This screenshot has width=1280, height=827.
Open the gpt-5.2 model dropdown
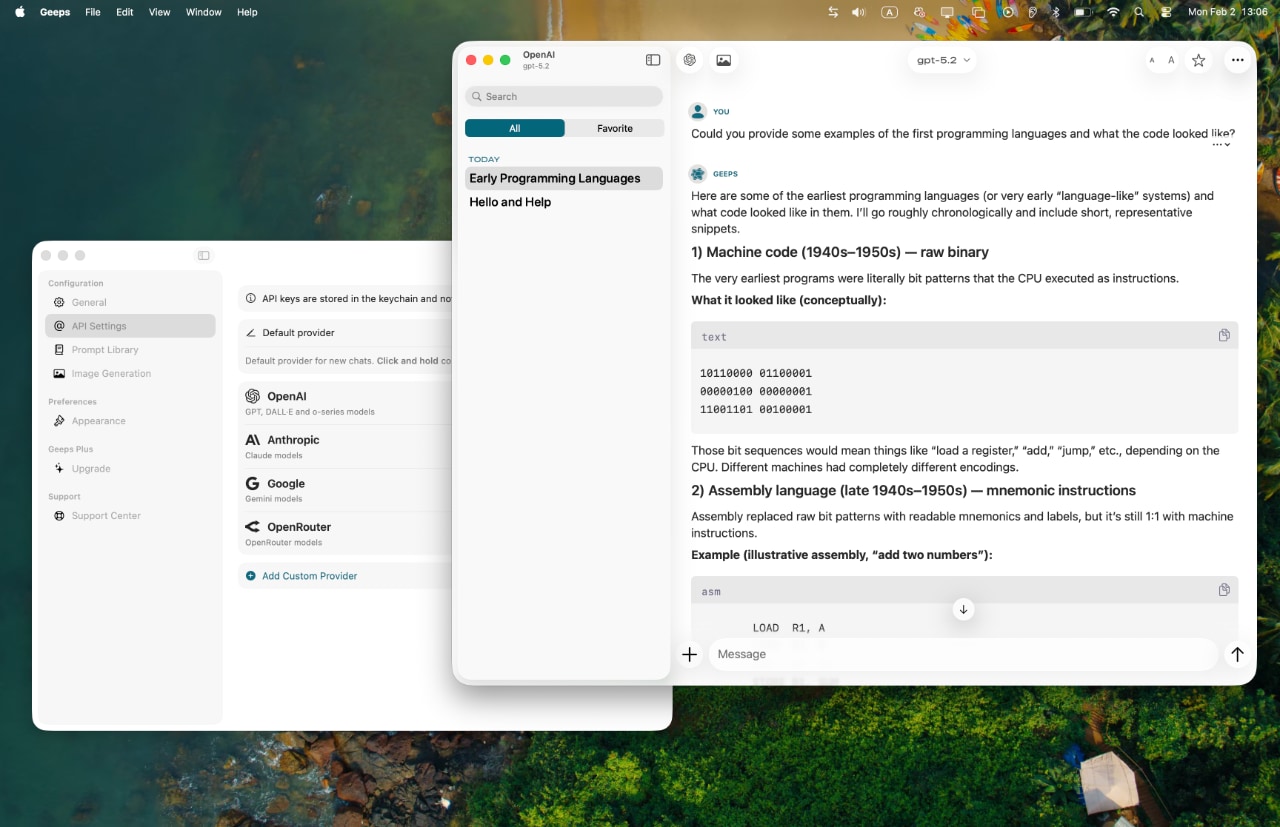943,60
